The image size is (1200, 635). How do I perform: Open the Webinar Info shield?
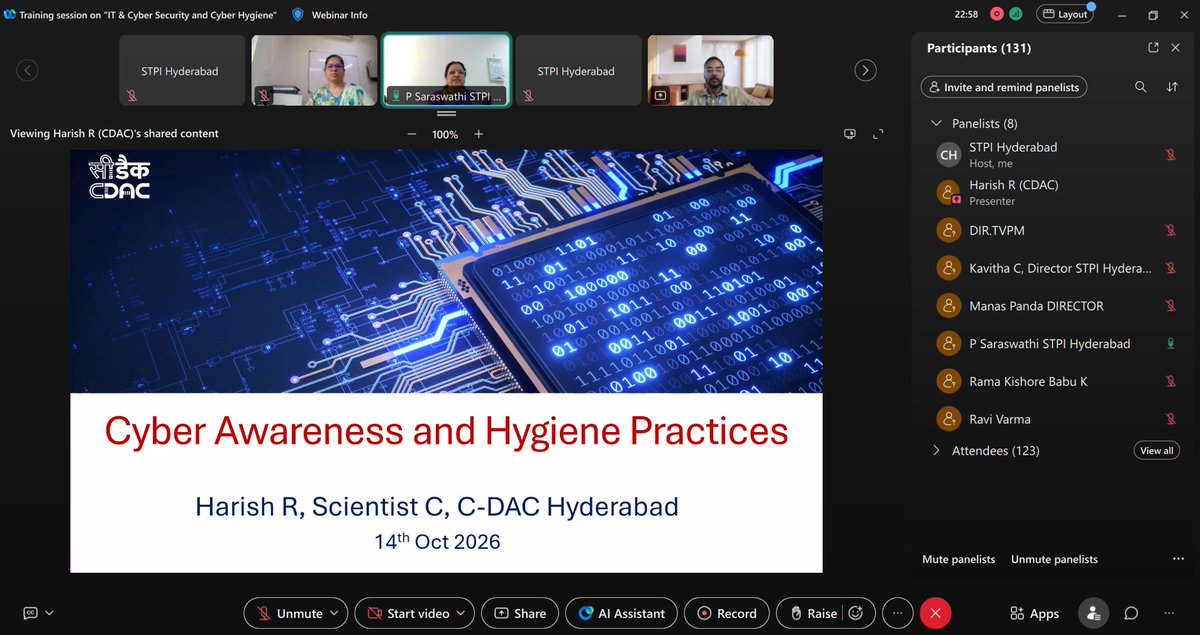[298, 15]
